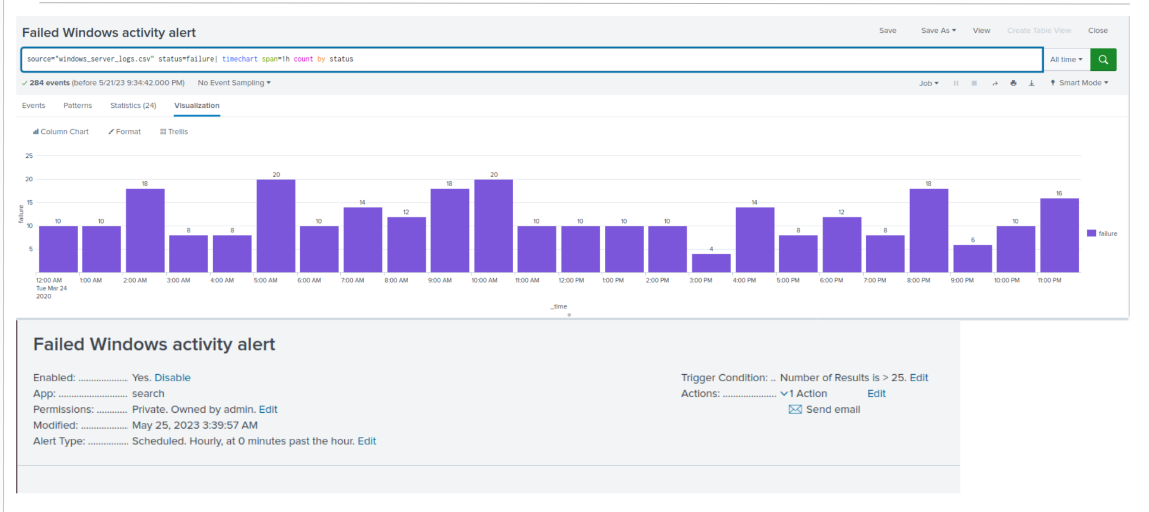Disable the alert via Disable link

[172, 377]
